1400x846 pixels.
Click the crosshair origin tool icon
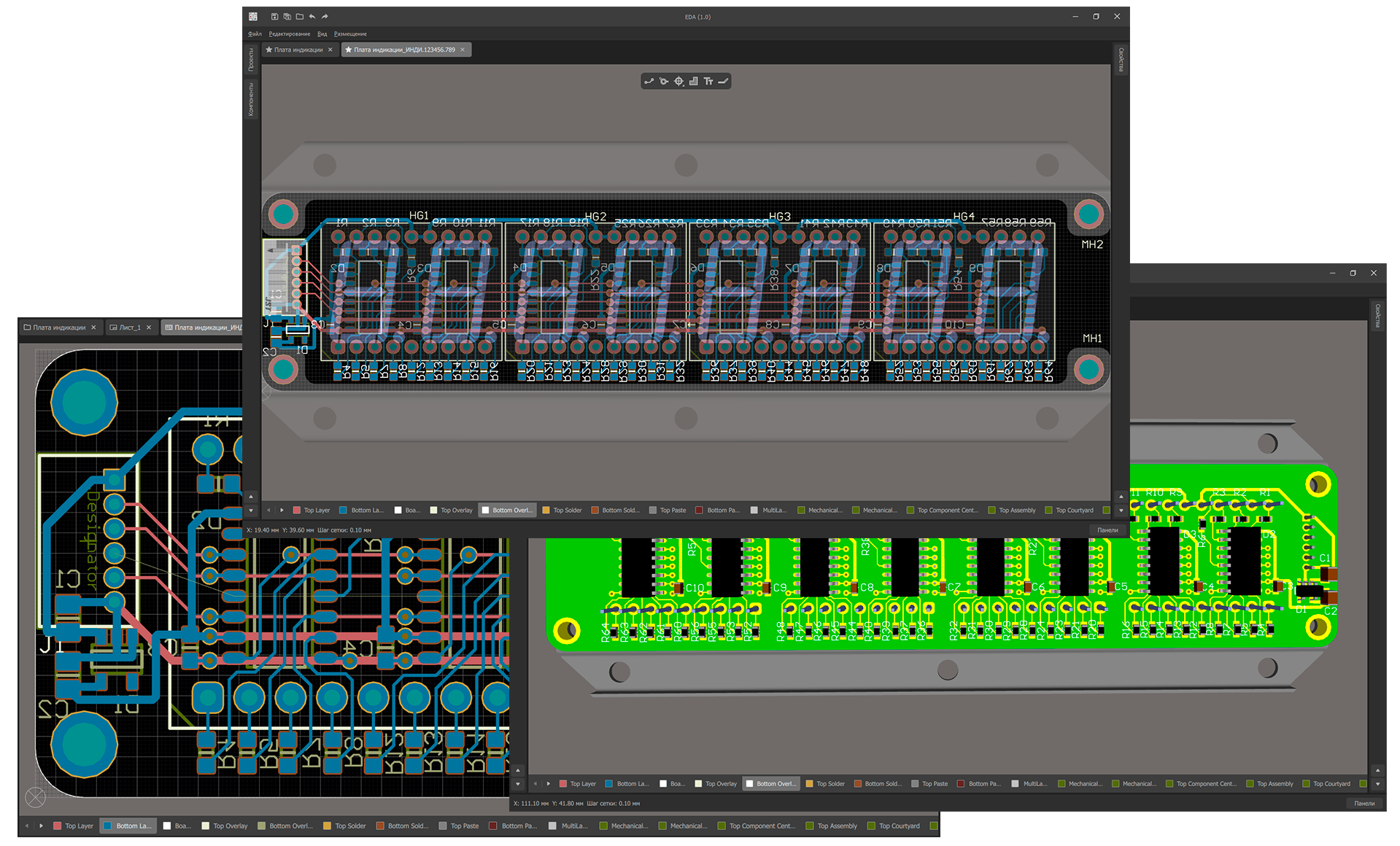[x=678, y=81]
